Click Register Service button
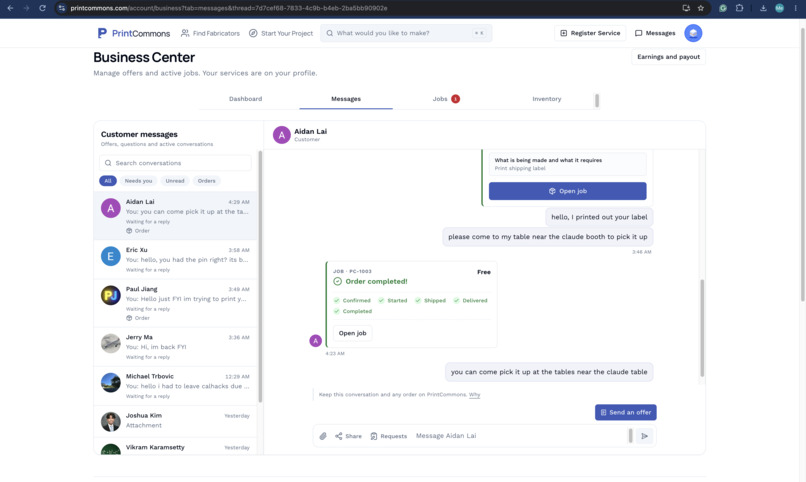 [590, 33]
